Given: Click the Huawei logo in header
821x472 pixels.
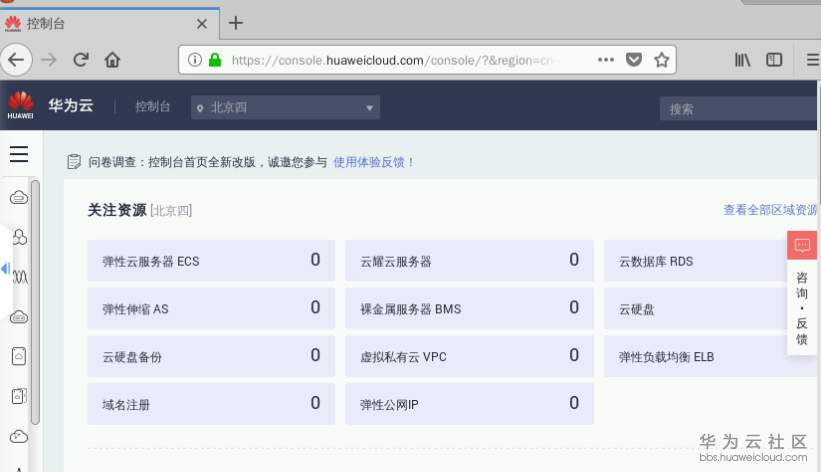Looking at the screenshot, I should coord(20,105).
